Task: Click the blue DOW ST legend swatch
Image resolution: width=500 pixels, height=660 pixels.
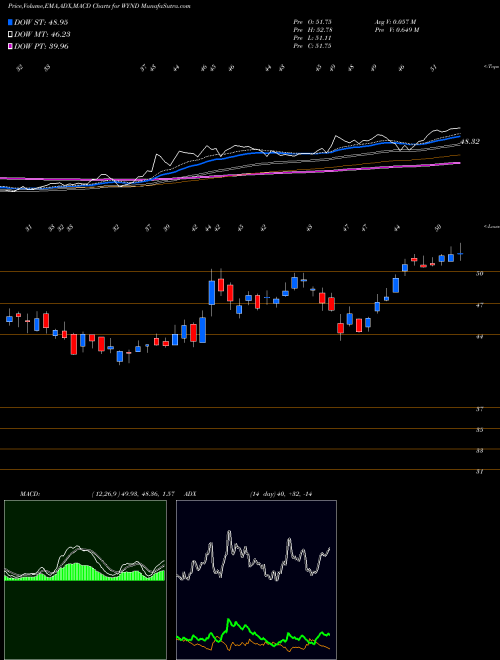Action: coord(11,22)
